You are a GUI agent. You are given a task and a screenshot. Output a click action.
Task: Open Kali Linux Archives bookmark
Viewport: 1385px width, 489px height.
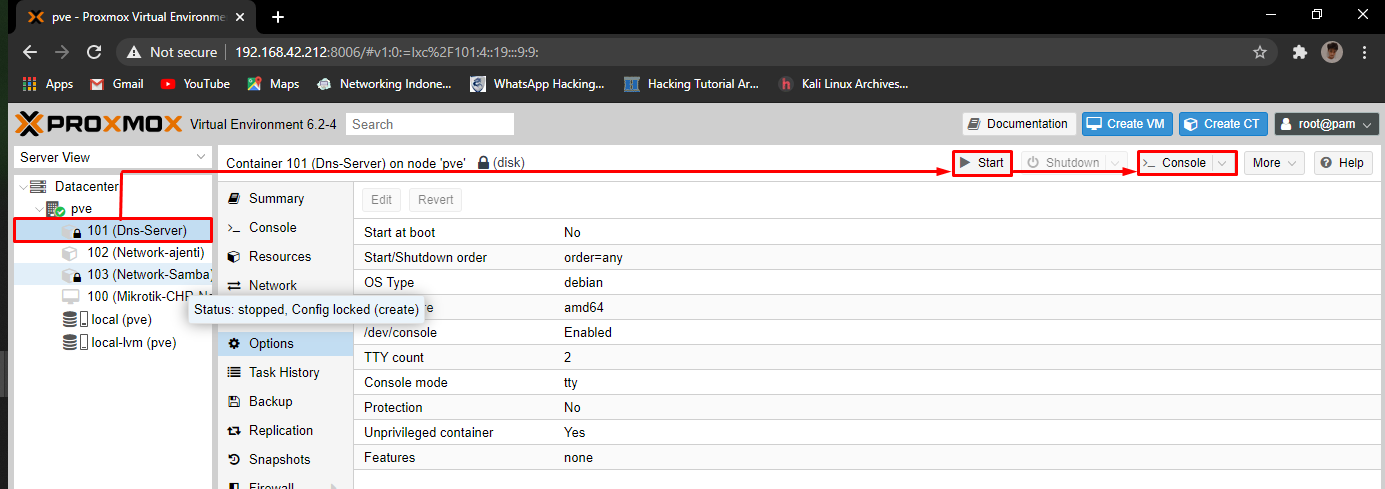tap(844, 84)
